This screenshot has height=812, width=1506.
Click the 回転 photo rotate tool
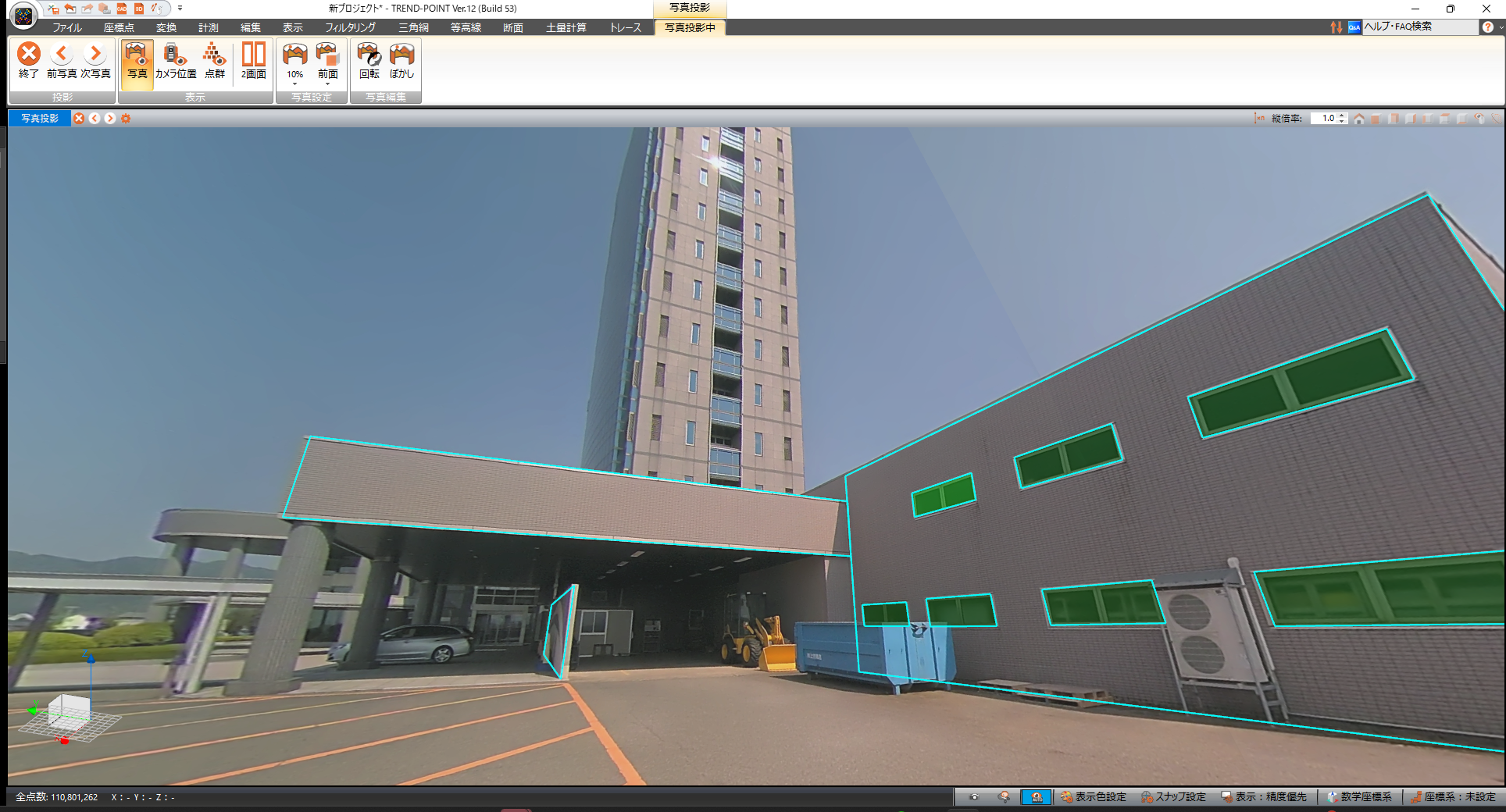[x=369, y=61]
